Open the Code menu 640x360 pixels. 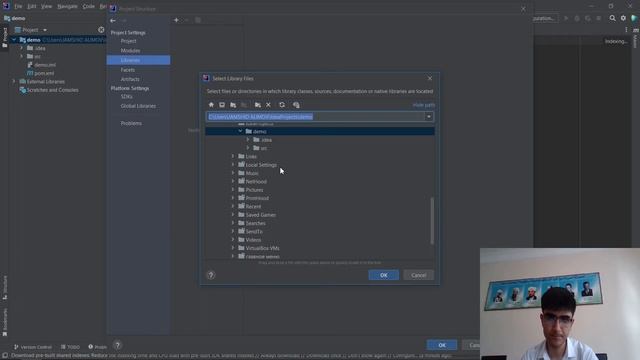[x=88, y=7]
